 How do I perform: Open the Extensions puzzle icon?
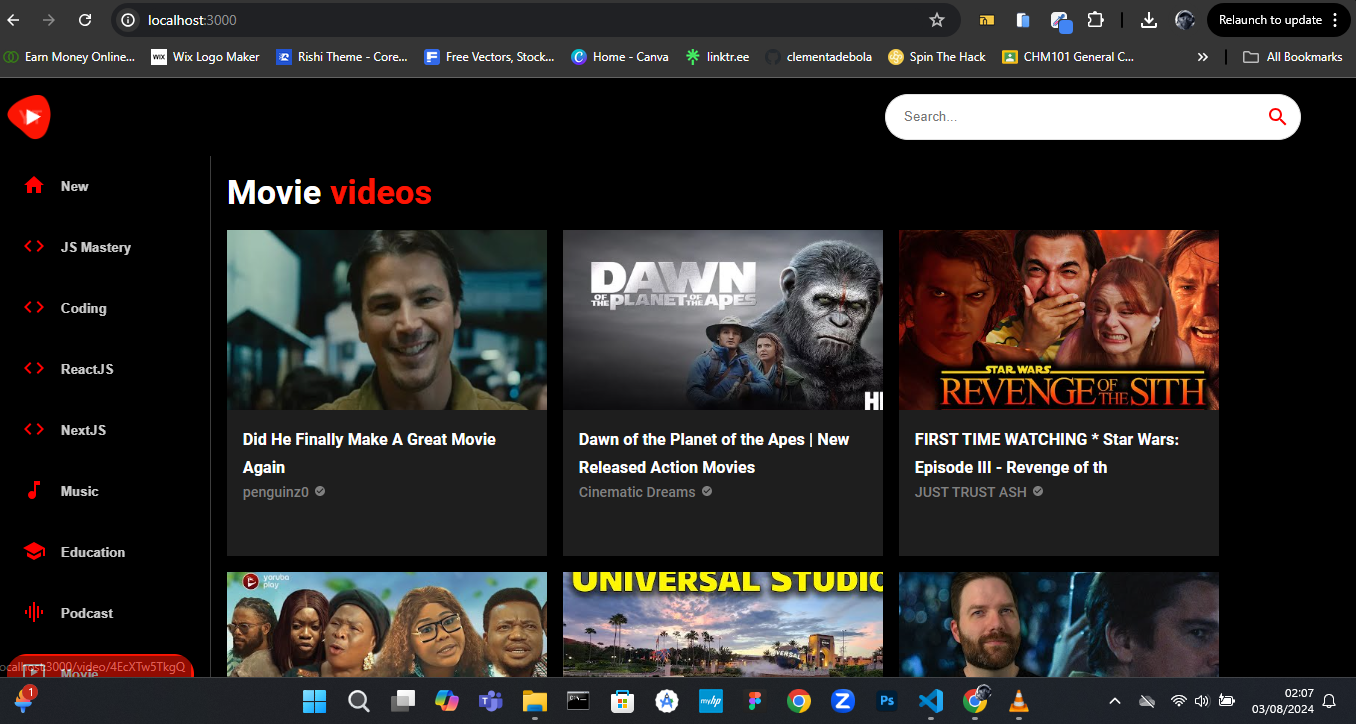1096,20
